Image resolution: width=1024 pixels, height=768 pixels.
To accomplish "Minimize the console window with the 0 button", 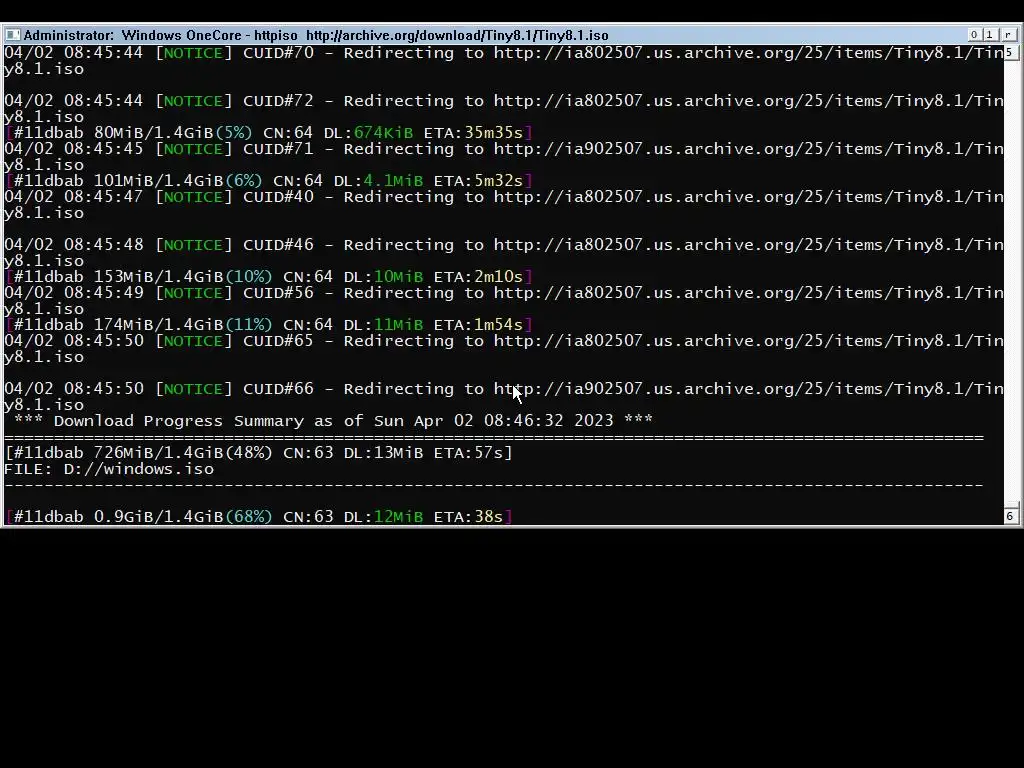I will point(974,35).
